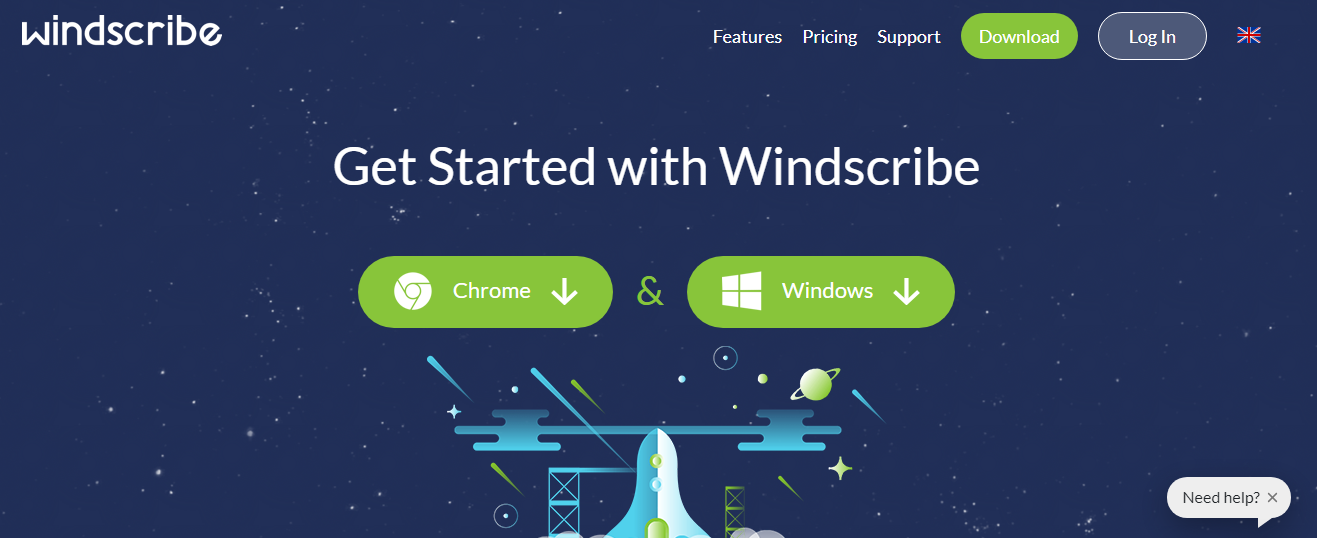Viewport: 1317px width, 538px height.
Task: Click the down arrow beside Windows
Action: pos(906,292)
